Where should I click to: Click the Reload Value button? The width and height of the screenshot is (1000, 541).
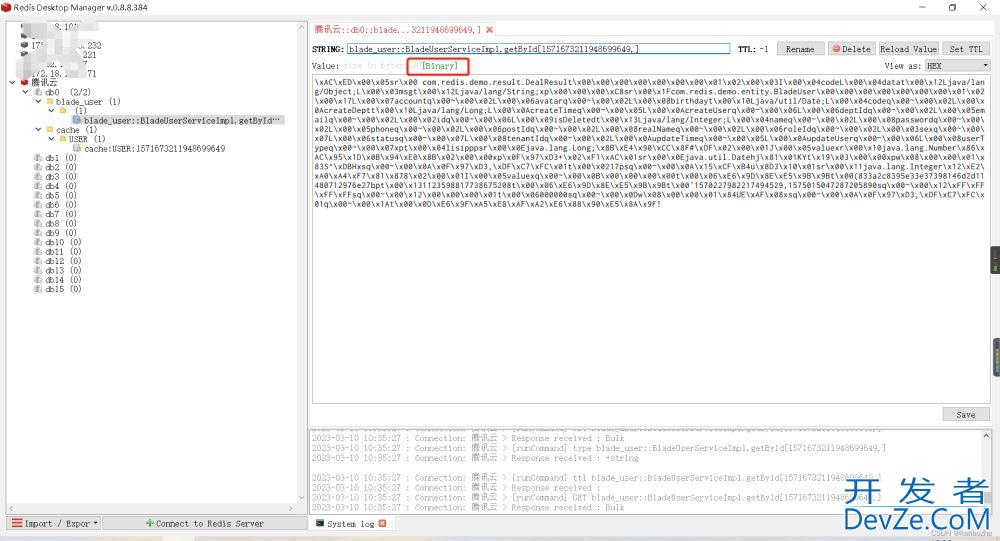click(x=908, y=49)
